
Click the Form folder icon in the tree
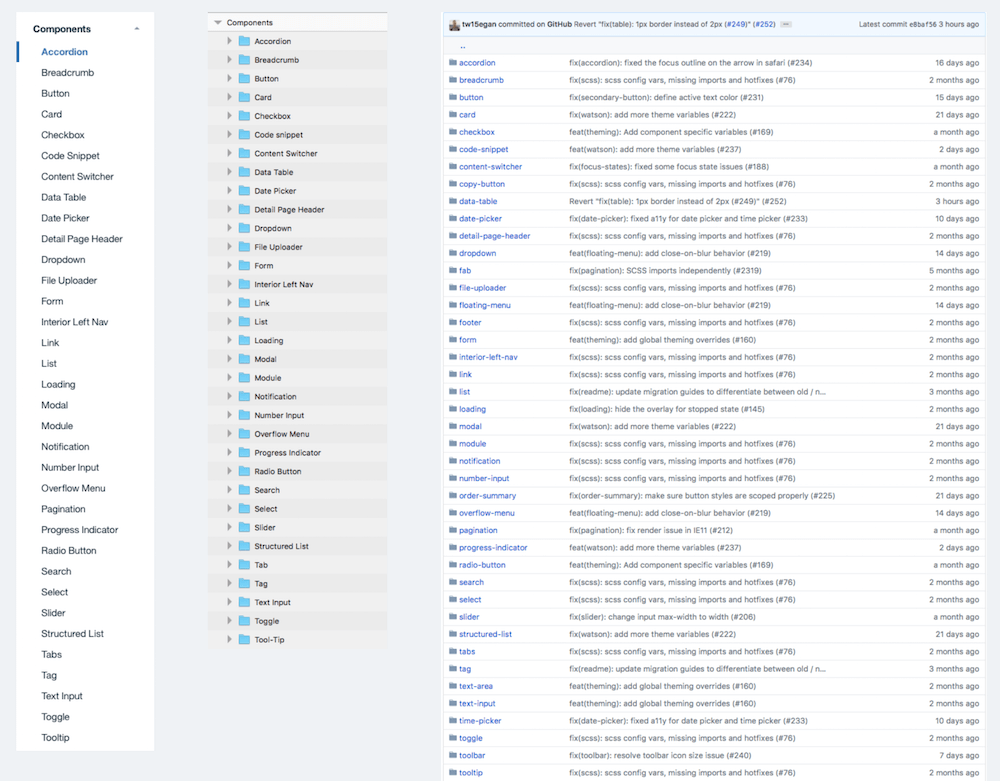244,265
